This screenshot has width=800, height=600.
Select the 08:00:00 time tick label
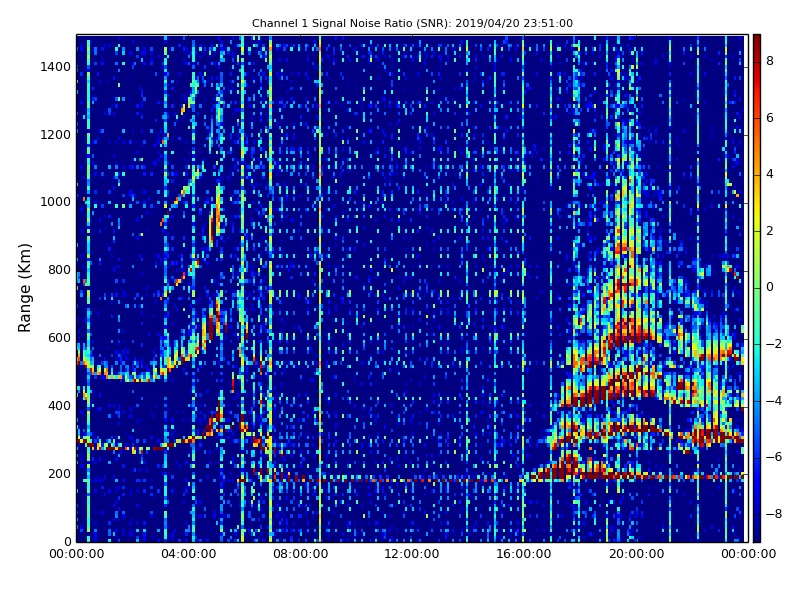300,554
